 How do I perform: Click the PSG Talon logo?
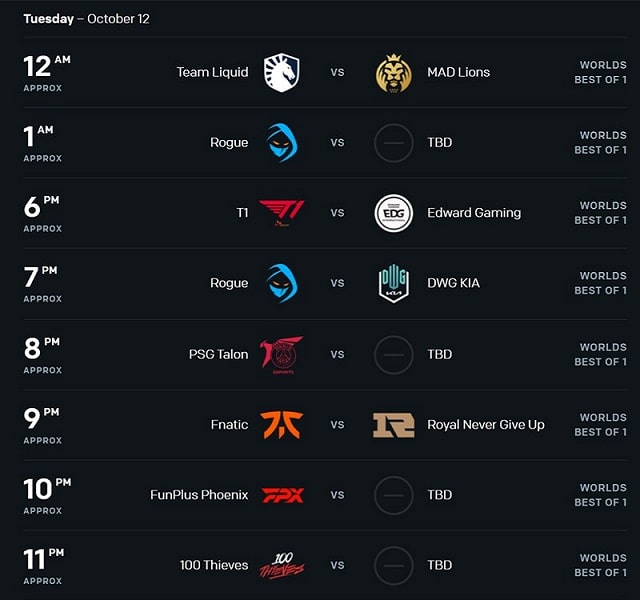(282, 355)
